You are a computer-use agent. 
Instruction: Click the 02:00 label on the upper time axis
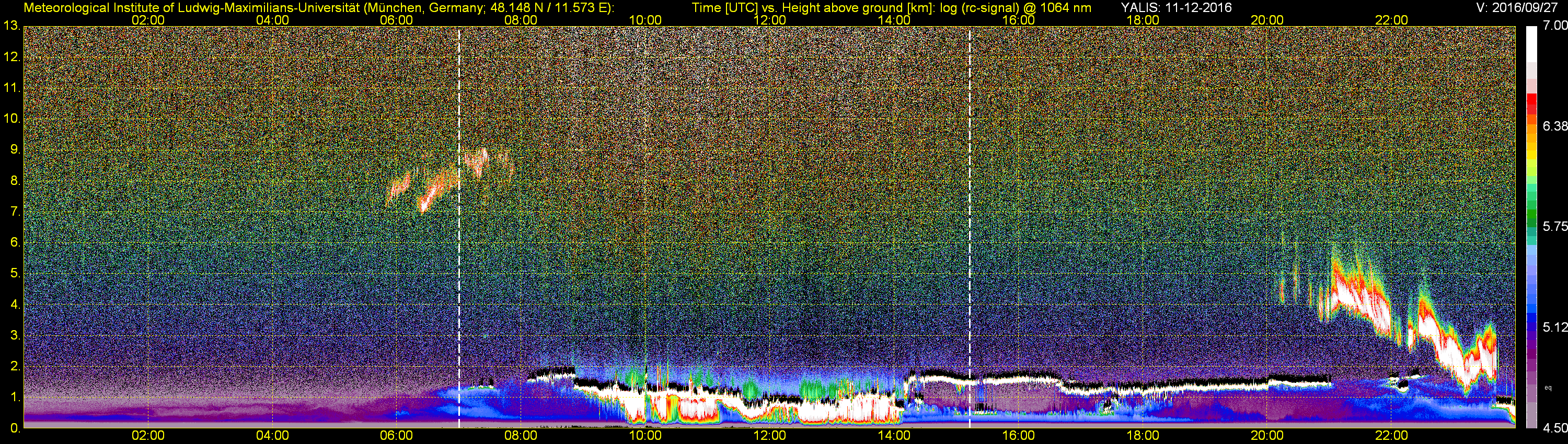(x=148, y=20)
